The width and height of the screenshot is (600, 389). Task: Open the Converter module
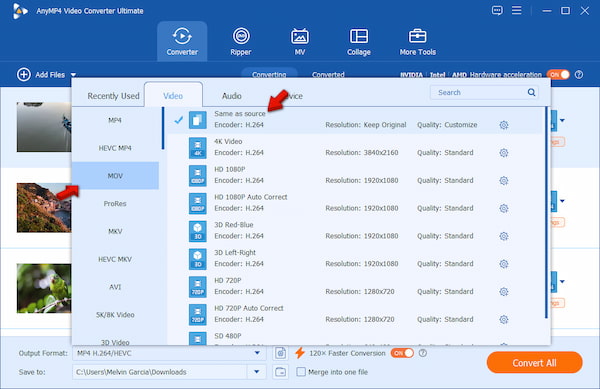(x=182, y=41)
